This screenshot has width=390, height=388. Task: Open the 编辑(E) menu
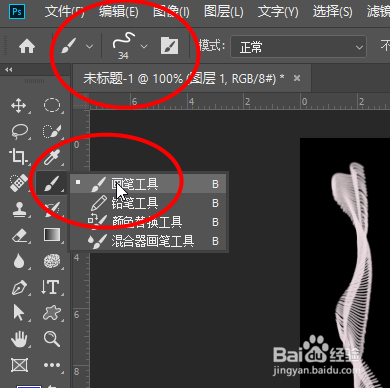(x=119, y=12)
